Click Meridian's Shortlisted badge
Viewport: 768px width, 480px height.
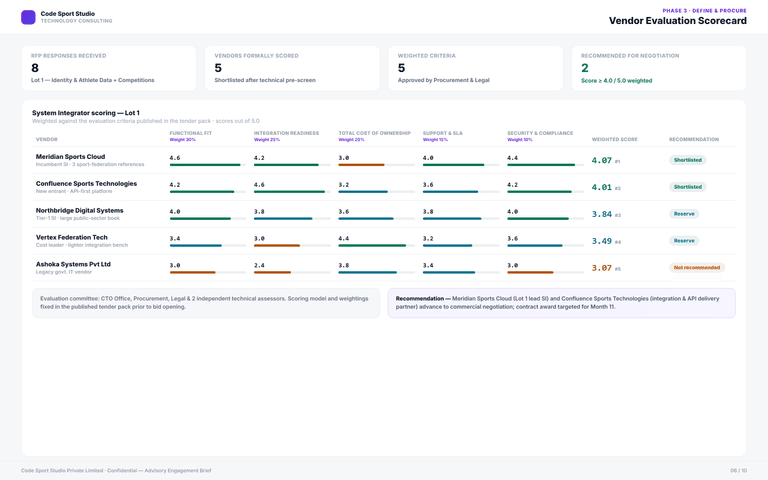pos(687,160)
